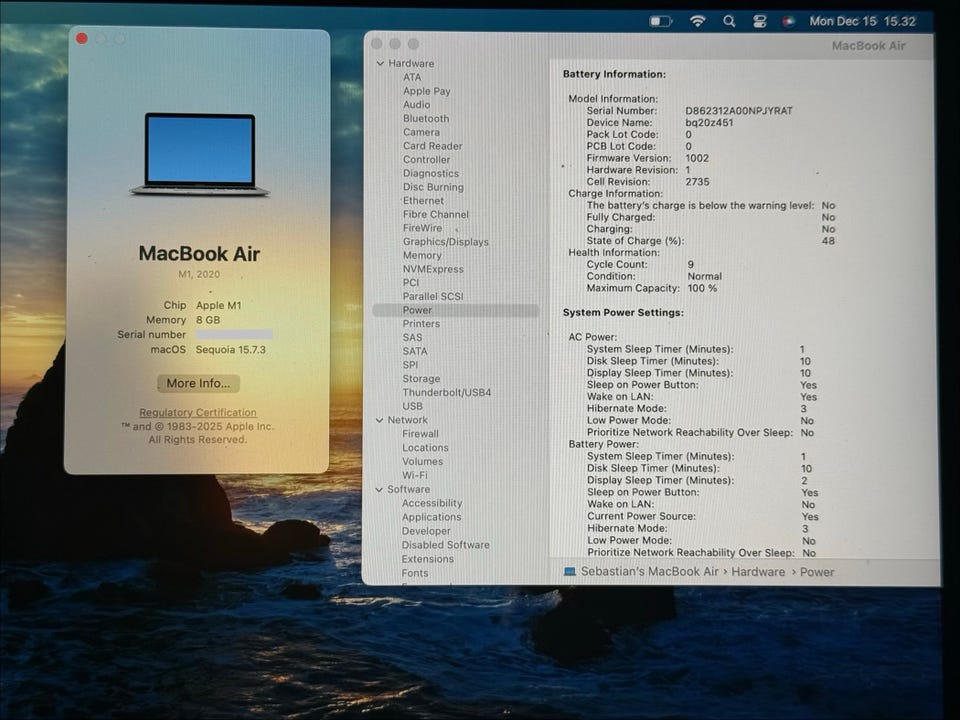The image size is (960, 720).
Task: Select FireWire in sidebar
Action: click(x=422, y=228)
